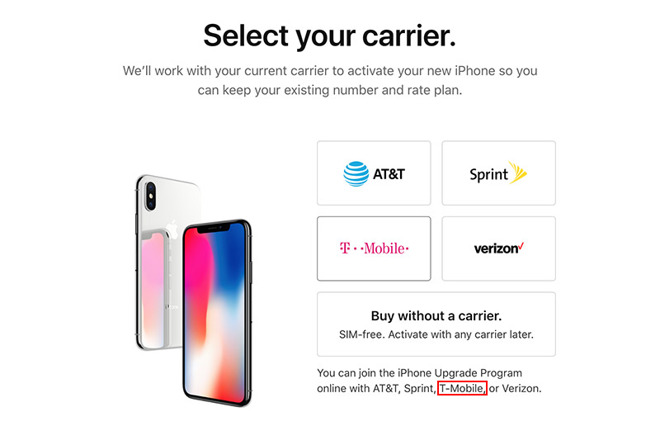Viewport: 660px width, 431px height.
Task: Click the red-outlined T-Mobile text
Action: 462,388
